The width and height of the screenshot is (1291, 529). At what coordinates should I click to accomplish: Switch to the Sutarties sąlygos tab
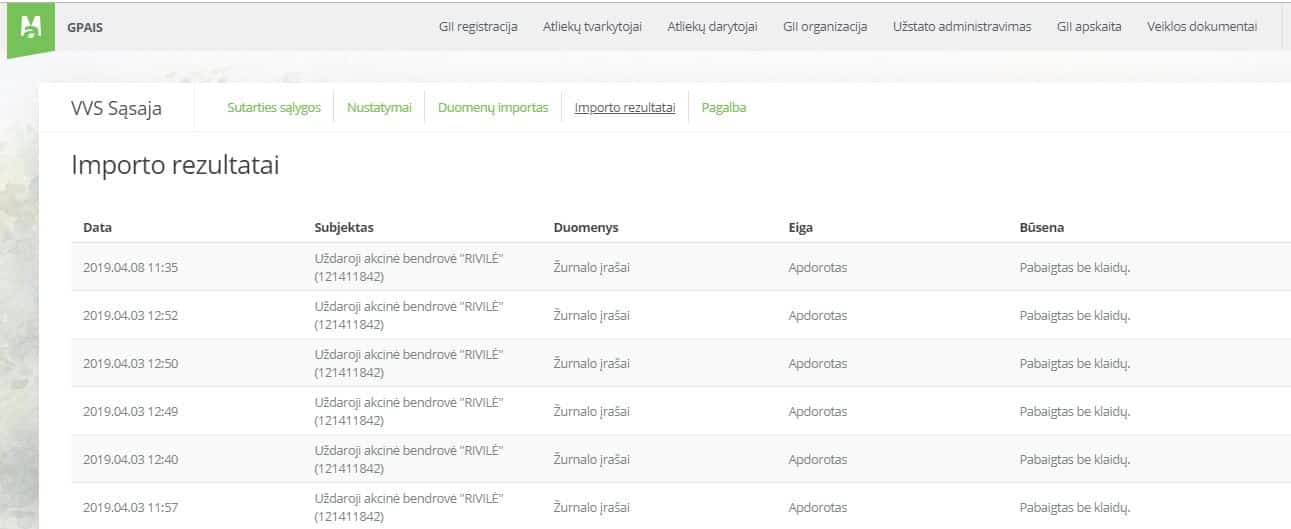(x=274, y=108)
